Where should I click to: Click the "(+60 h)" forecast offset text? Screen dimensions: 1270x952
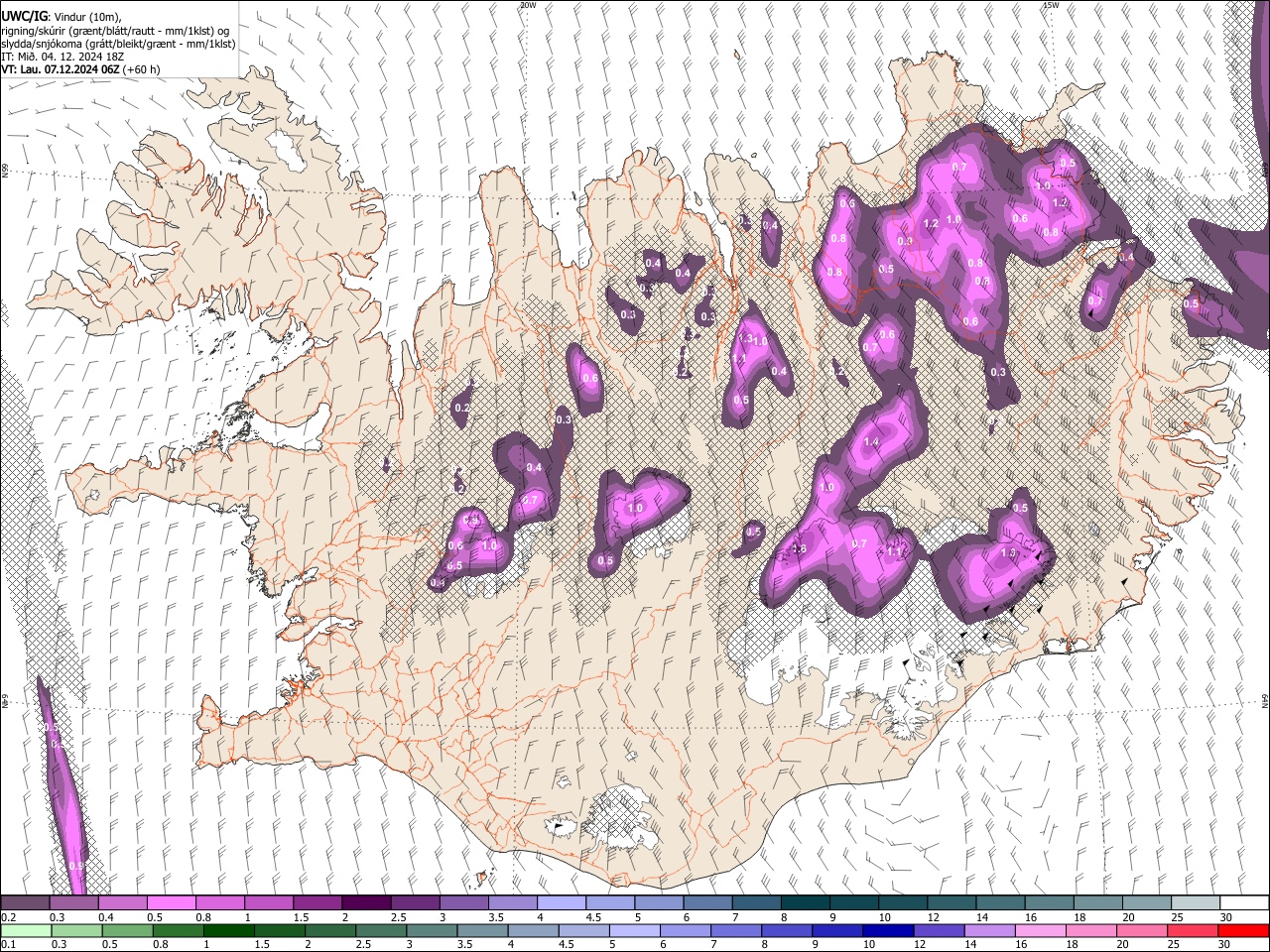[x=142, y=70]
